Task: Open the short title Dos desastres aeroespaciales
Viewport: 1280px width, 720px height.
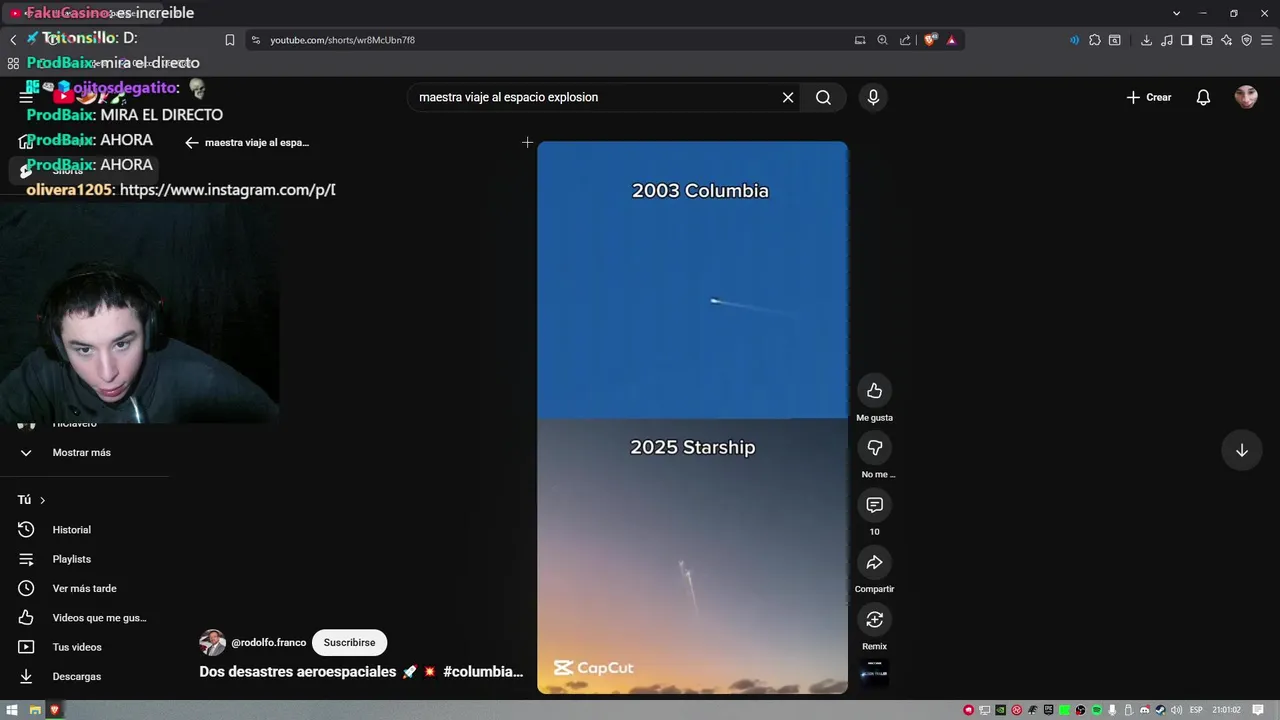Action: pyautogui.click(x=361, y=672)
